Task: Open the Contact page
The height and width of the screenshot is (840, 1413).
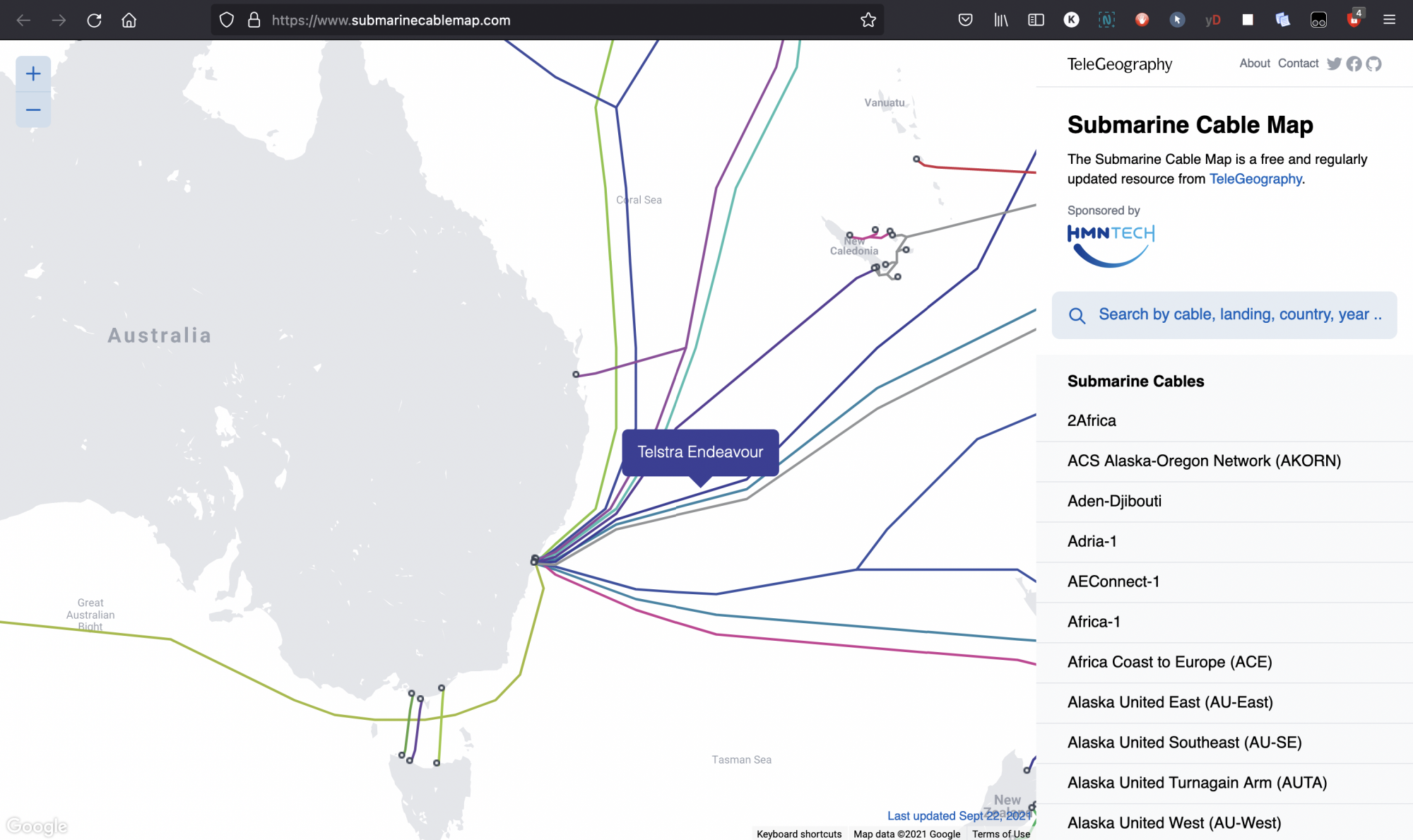Action: 1298,63
